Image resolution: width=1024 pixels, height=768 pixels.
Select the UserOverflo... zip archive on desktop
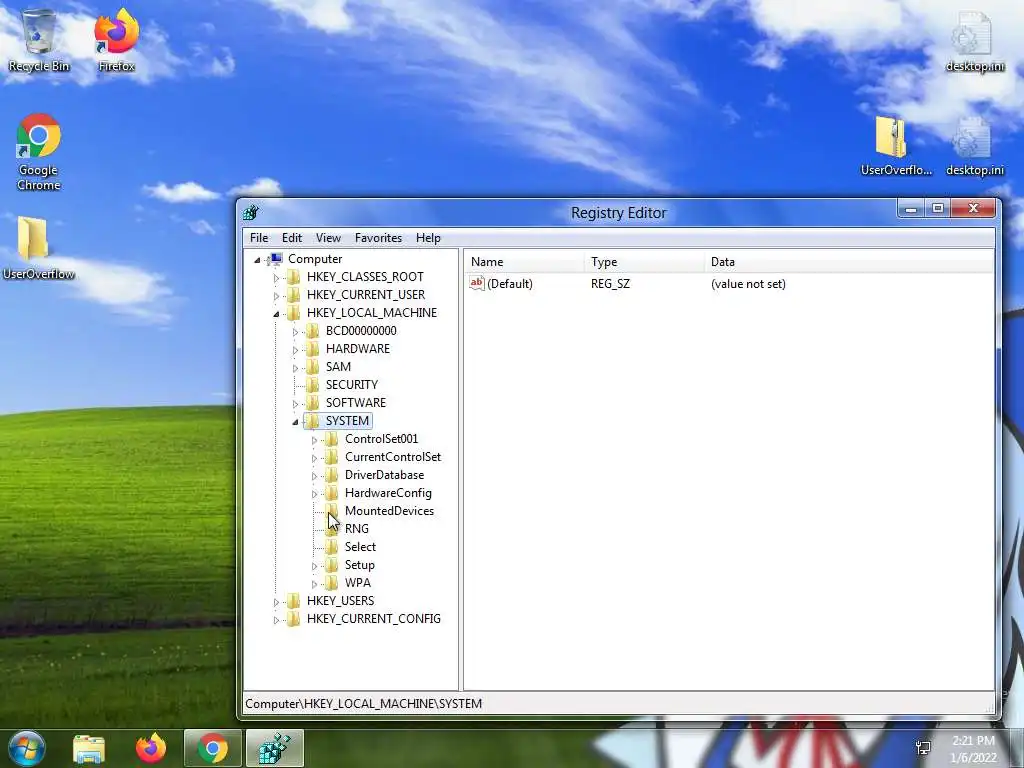(896, 146)
